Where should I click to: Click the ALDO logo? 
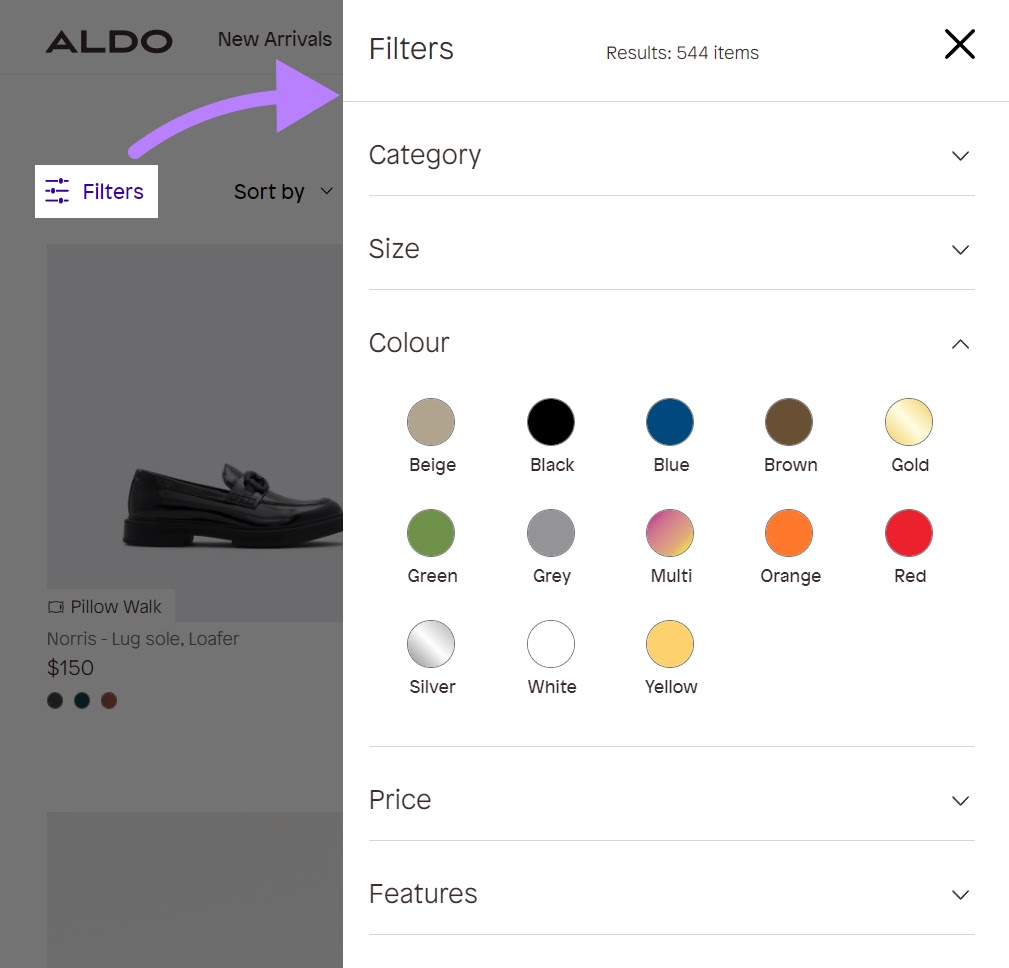tap(109, 41)
